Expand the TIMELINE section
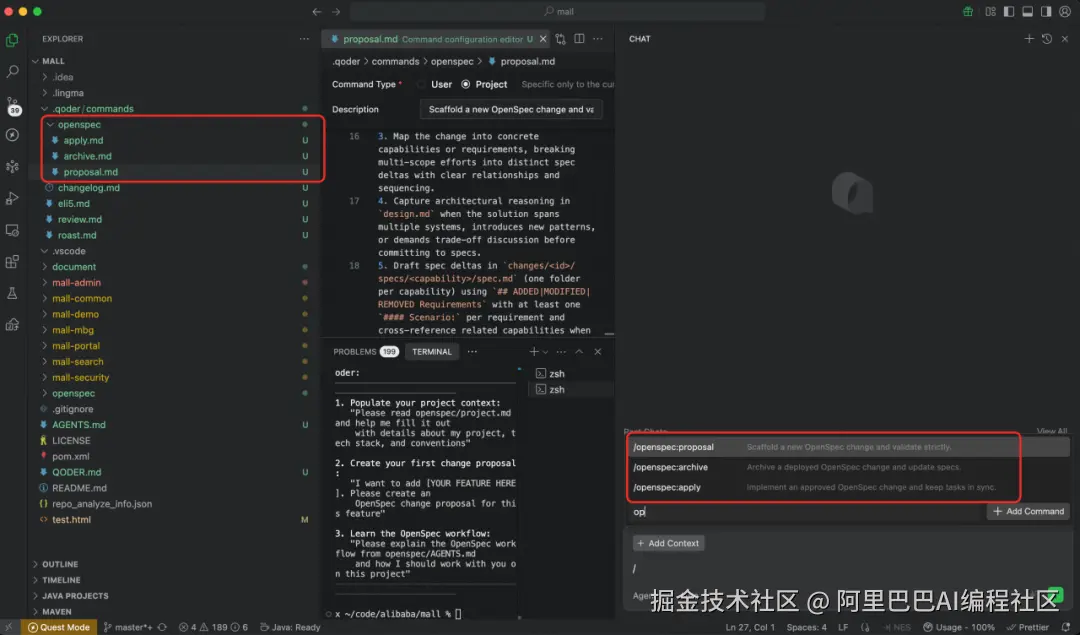This screenshot has height=635, width=1080. click(61, 581)
